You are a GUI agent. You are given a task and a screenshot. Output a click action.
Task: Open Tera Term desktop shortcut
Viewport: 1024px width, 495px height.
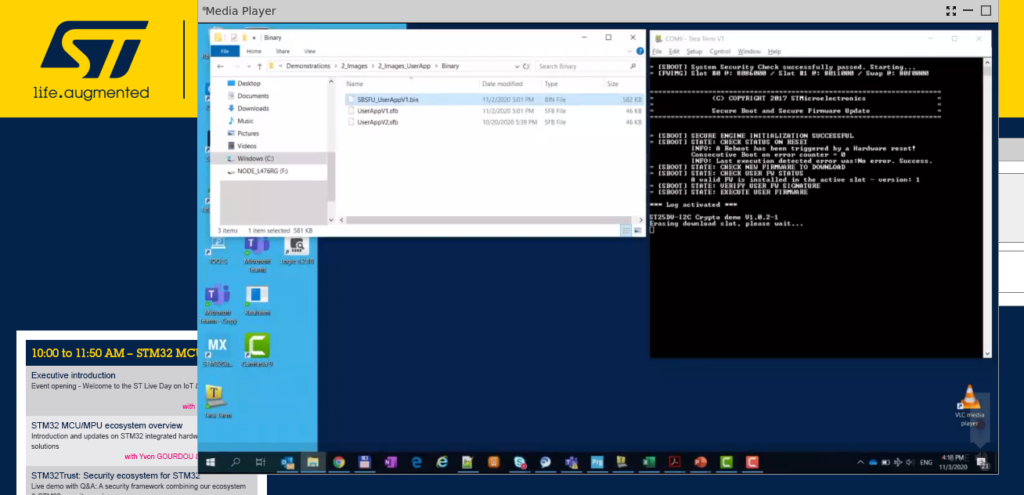(x=216, y=401)
